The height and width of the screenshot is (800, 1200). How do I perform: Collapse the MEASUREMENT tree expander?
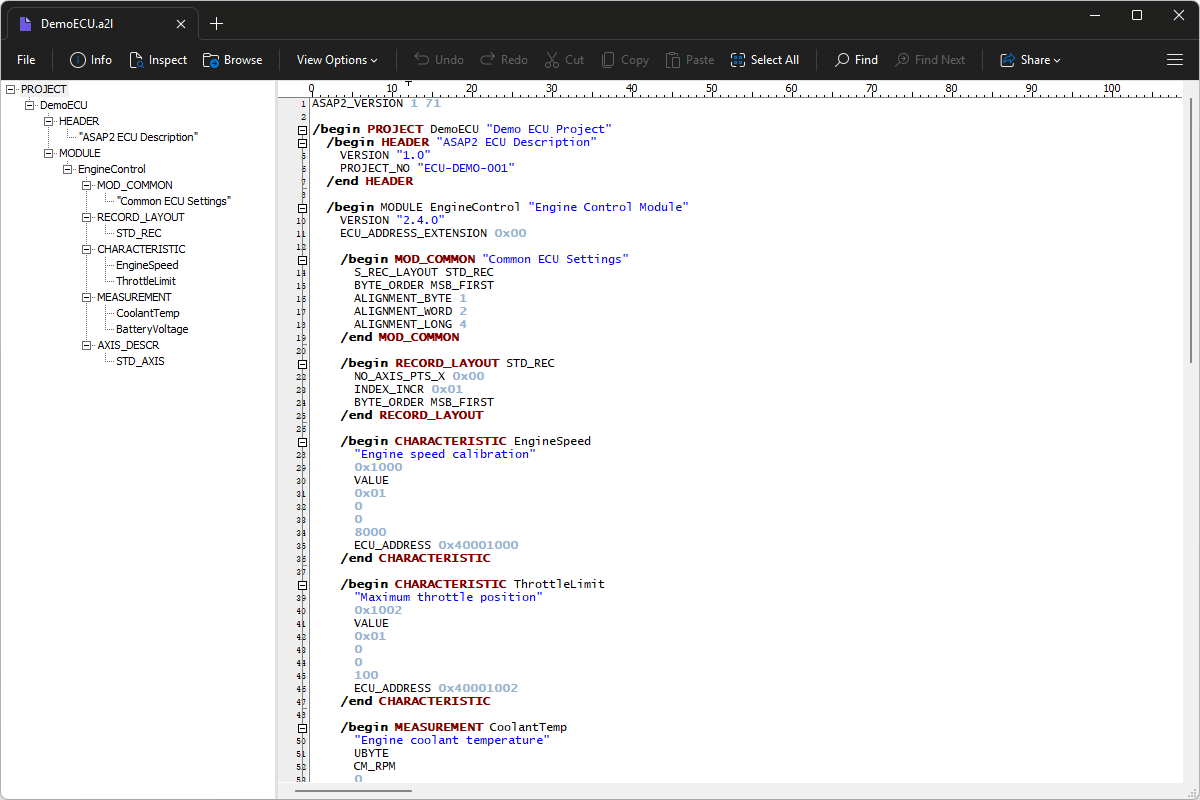pyautogui.click(x=86, y=297)
